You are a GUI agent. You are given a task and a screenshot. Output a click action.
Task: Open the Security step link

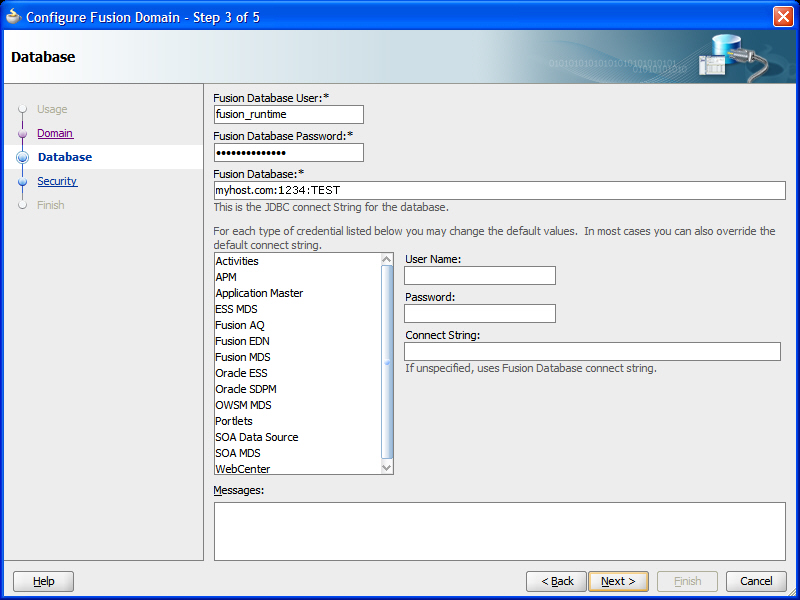57,181
